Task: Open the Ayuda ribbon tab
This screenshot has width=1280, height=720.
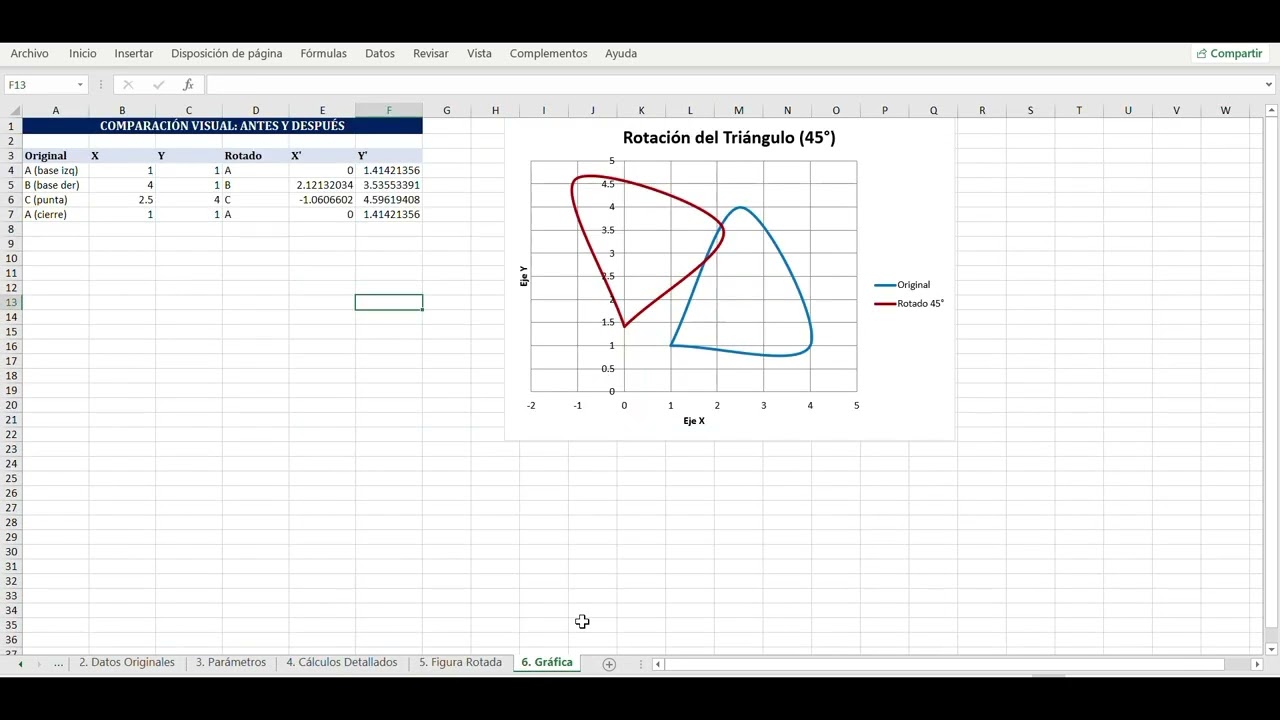Action: 621,53
